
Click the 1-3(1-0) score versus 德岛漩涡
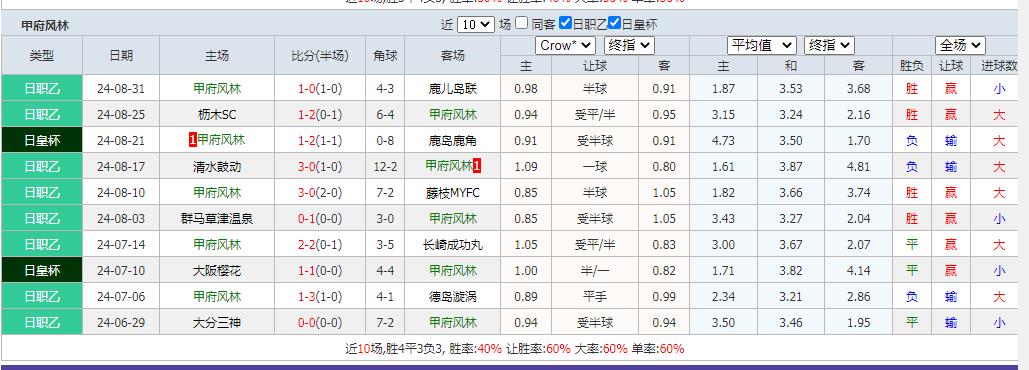[320, 297]
